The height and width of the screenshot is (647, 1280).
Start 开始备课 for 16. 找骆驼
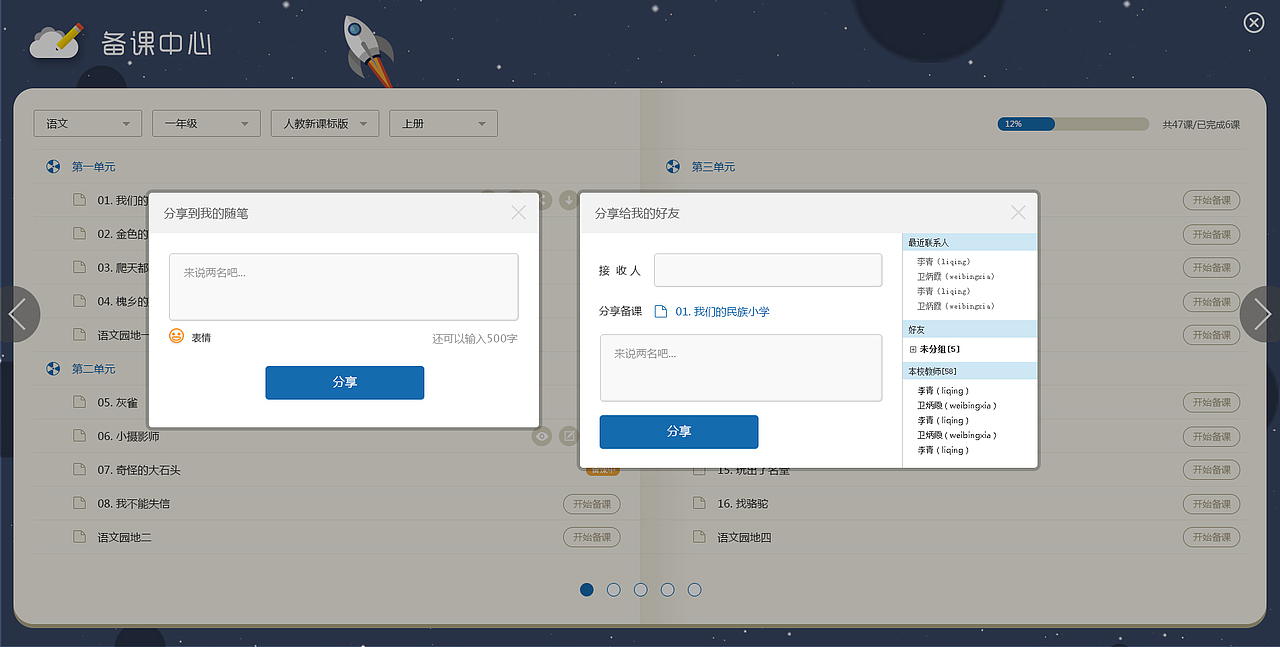click(1211, 504)
